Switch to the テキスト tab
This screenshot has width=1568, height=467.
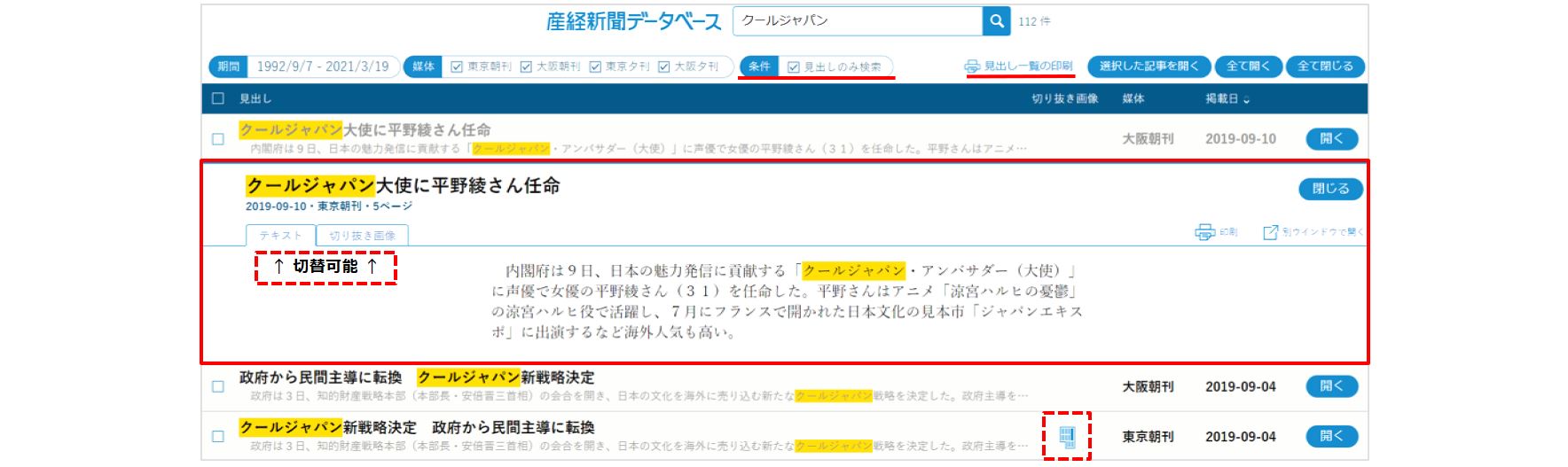pos(280,236)
